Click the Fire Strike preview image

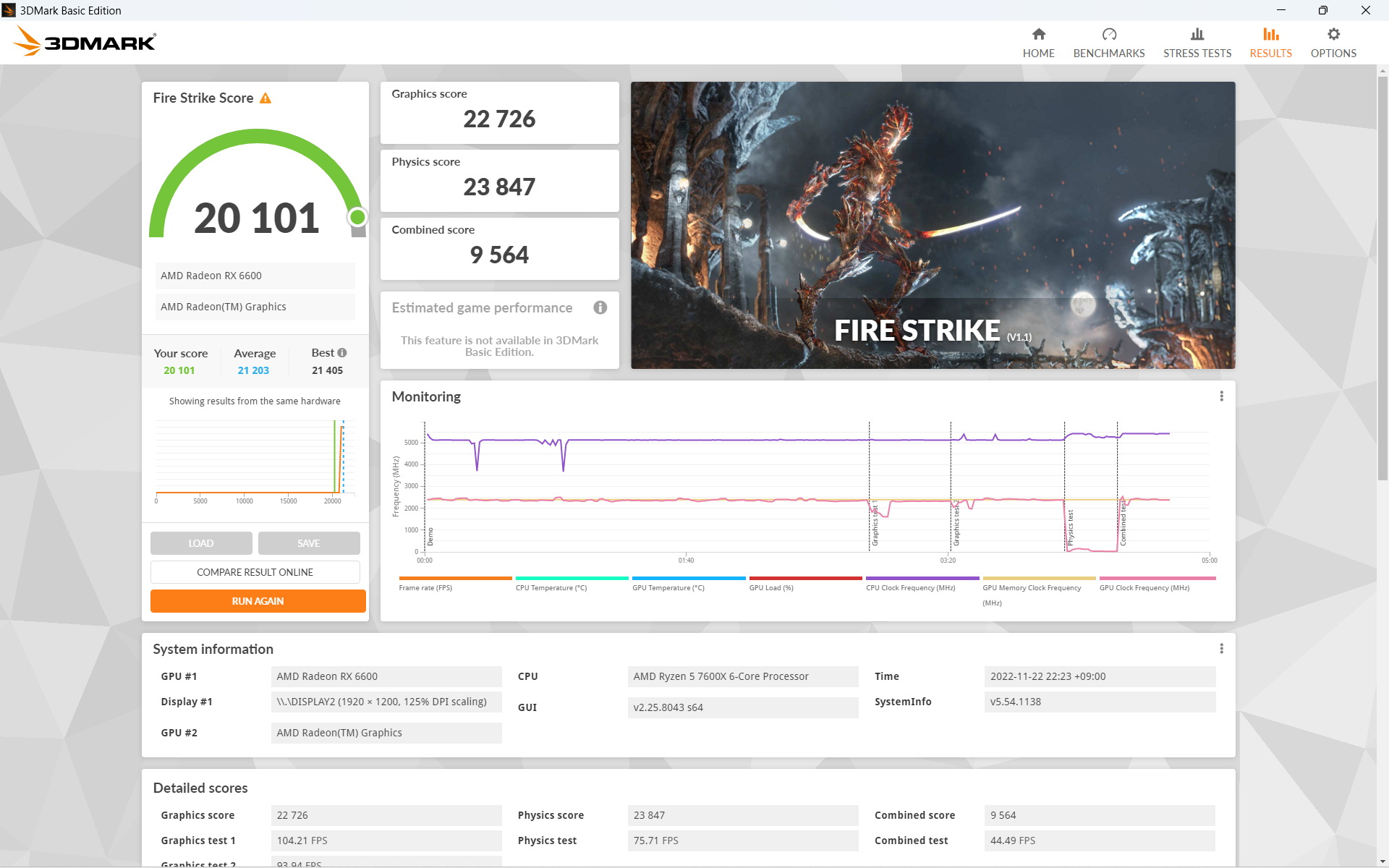click(x=933, y=225)
